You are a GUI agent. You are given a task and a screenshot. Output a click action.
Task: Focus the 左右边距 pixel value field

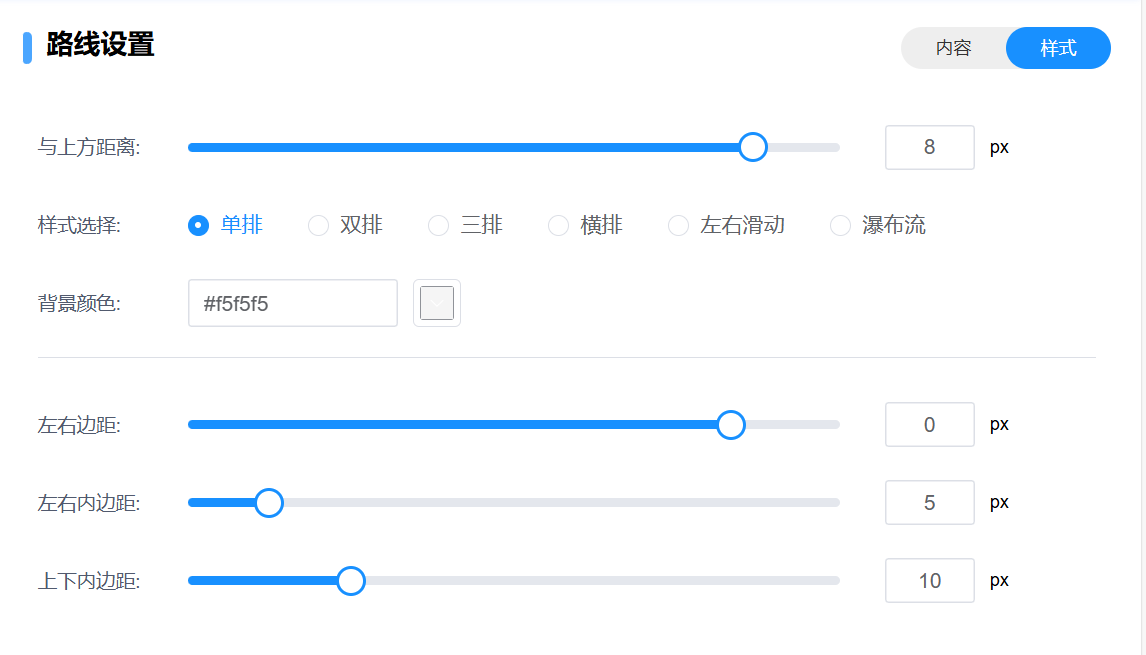[x=929, y=425]
